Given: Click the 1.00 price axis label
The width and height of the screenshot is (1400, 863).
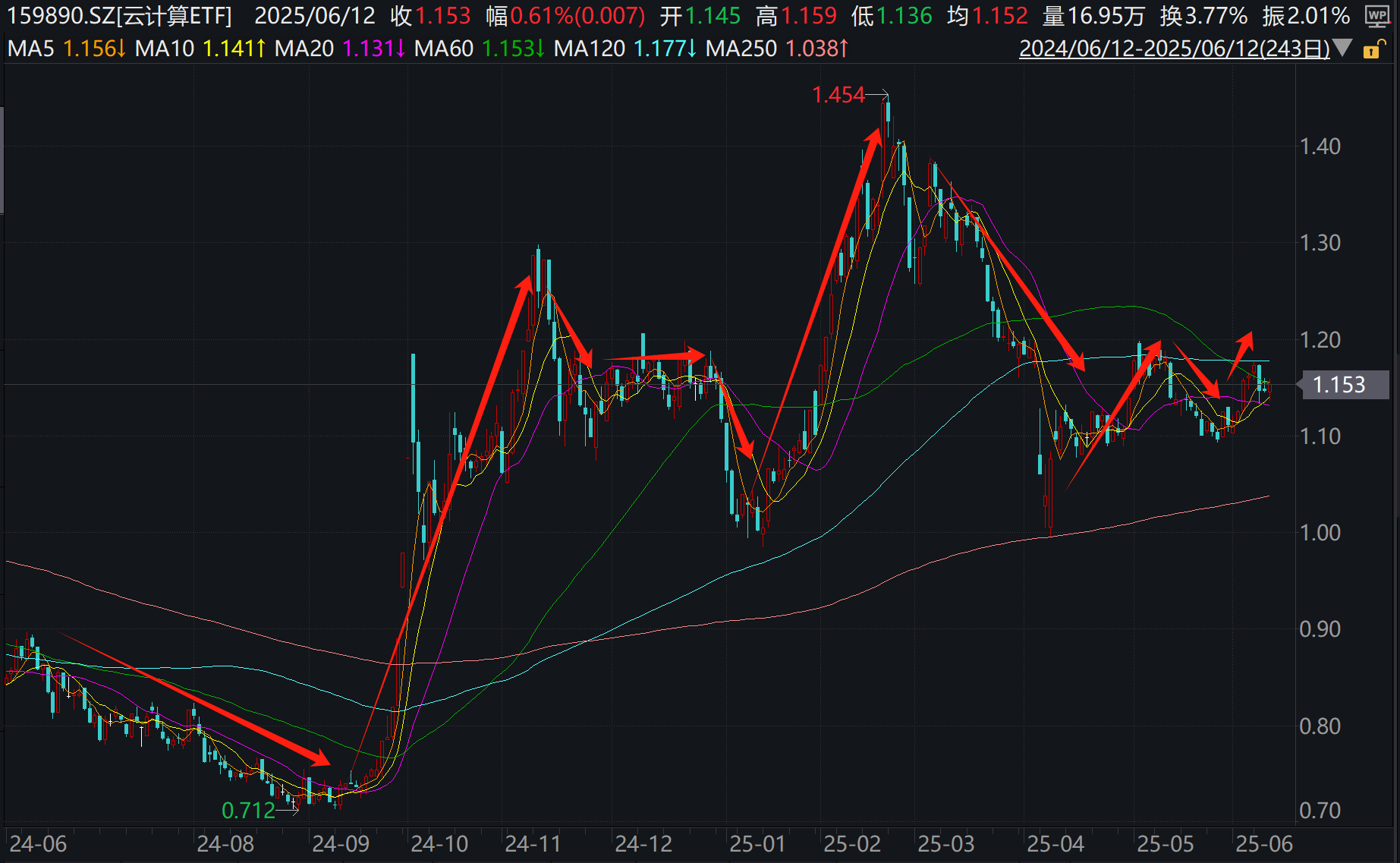Looking at the screenshot, I should coord(1320,533).
